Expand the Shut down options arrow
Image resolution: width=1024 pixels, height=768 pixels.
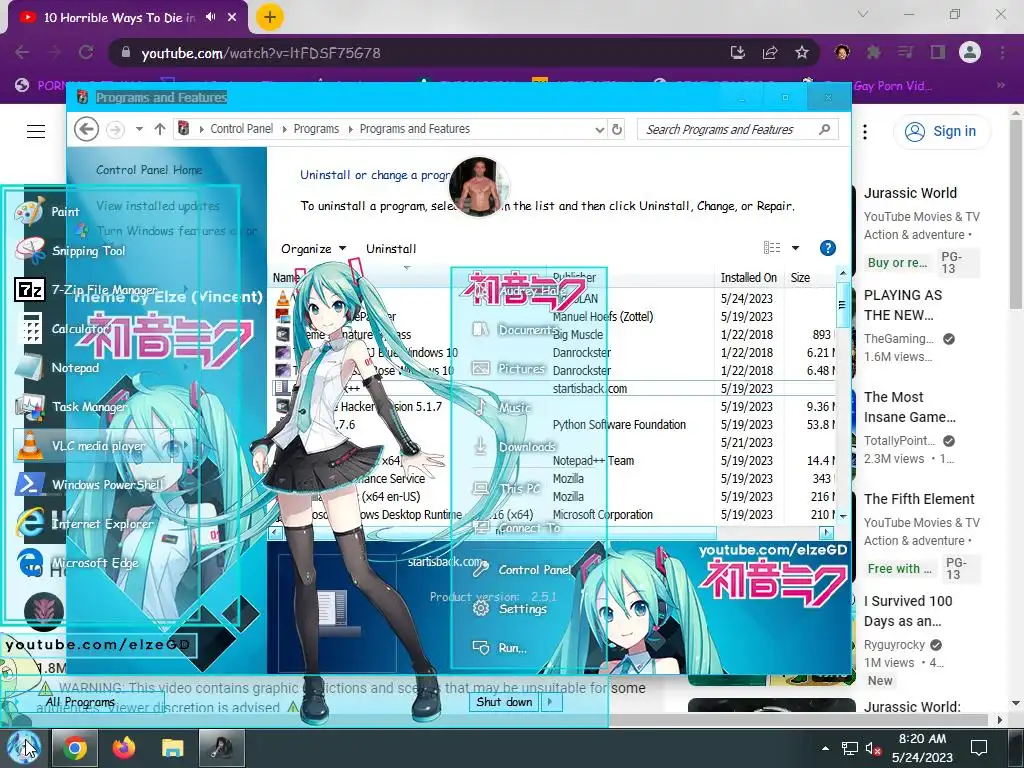pos(550,702)
